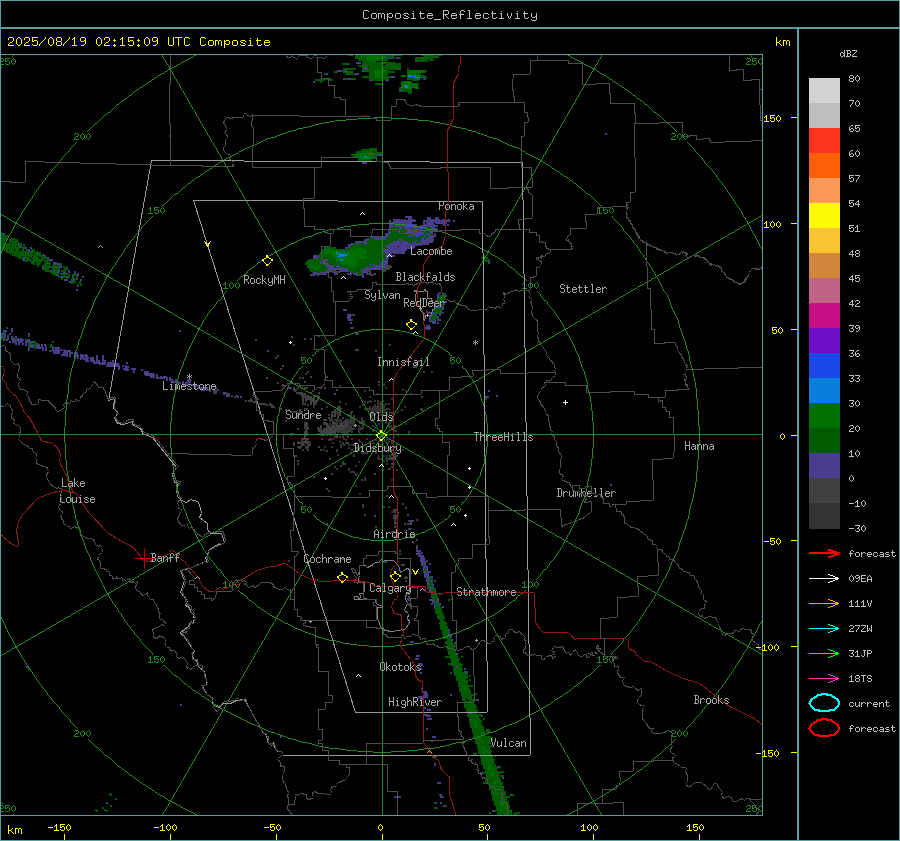
Task: Click the 'Okotoks' town label
Action: pos(400,667)
